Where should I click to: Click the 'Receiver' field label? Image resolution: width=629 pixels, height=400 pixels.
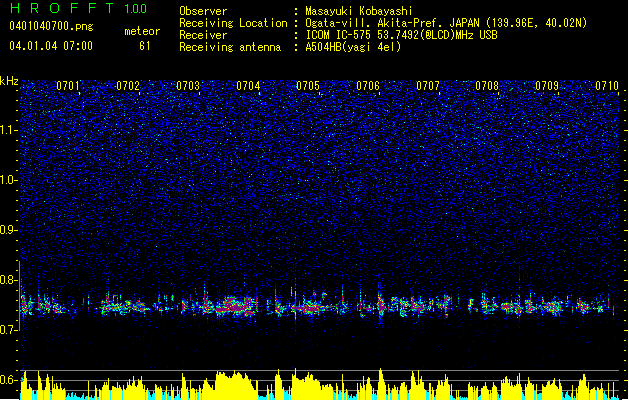point(203,35)
